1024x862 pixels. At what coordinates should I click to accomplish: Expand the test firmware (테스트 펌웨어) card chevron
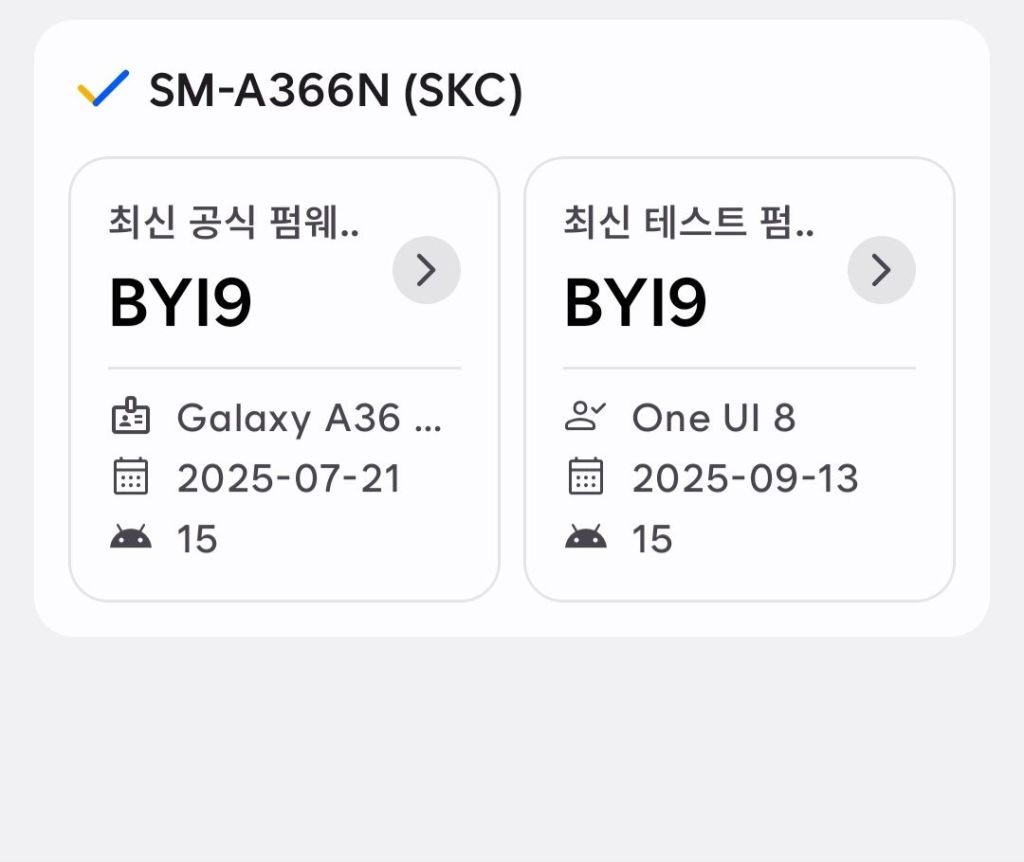click(x=881, y=270)
